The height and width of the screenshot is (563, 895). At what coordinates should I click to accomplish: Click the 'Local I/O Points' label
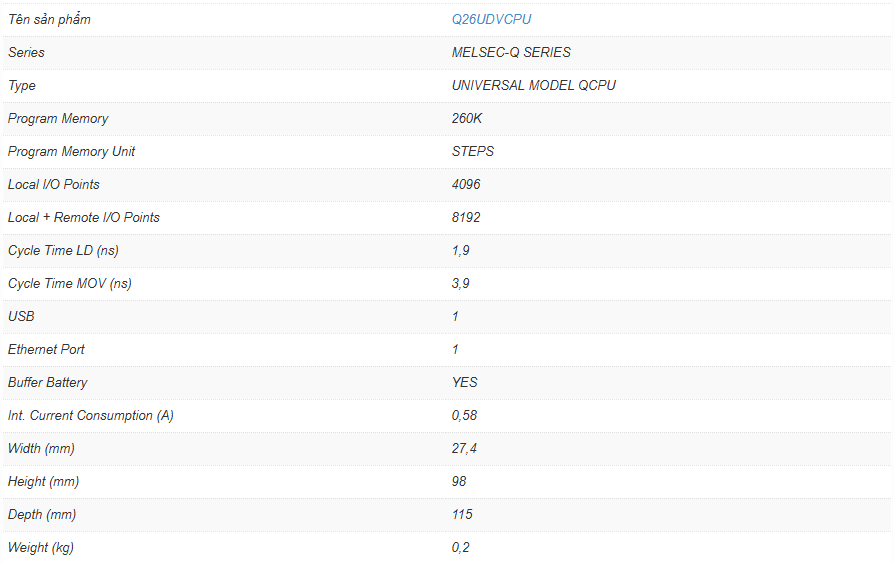tap(54, 184)
